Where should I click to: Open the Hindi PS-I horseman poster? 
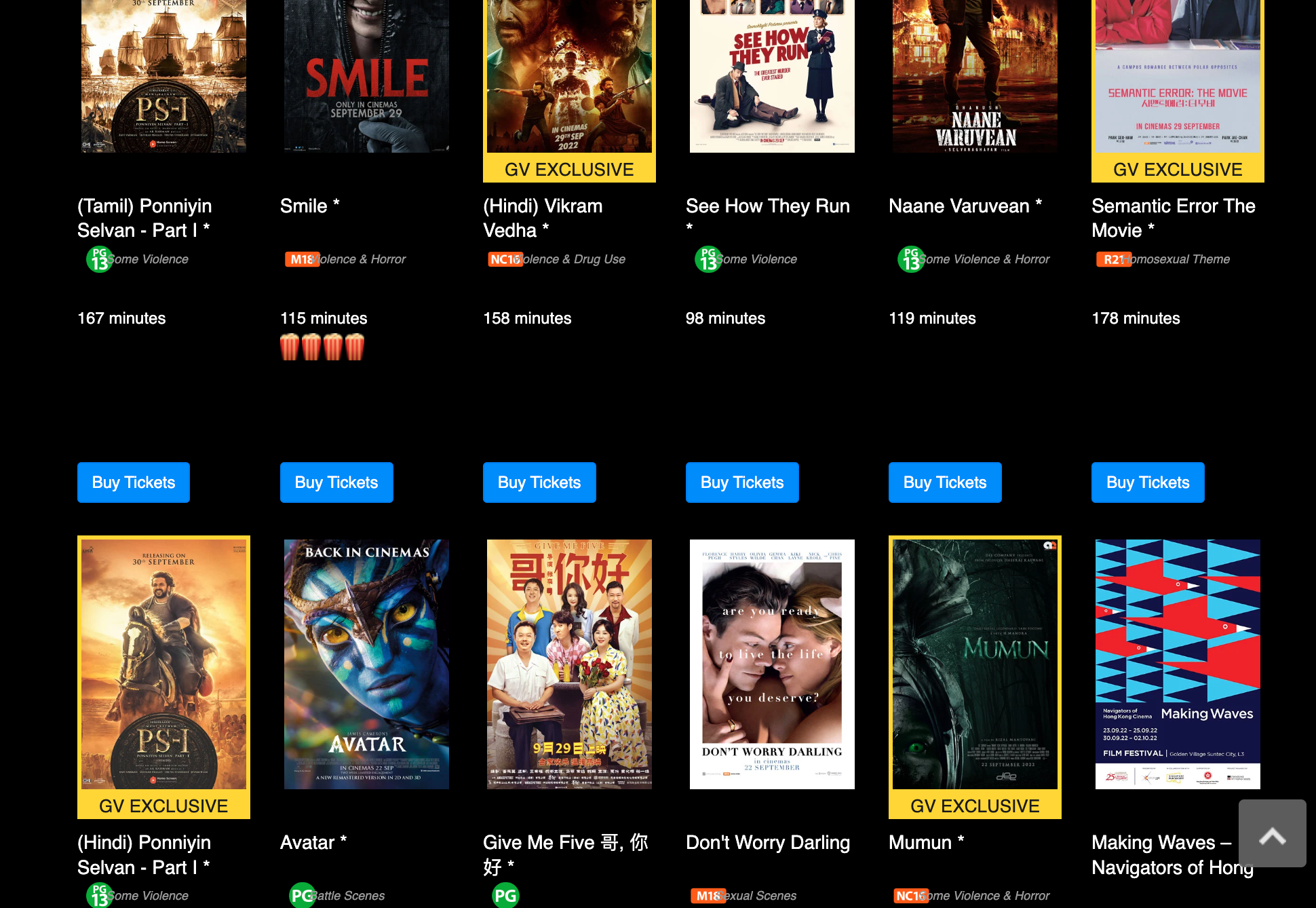pos(163,664)
